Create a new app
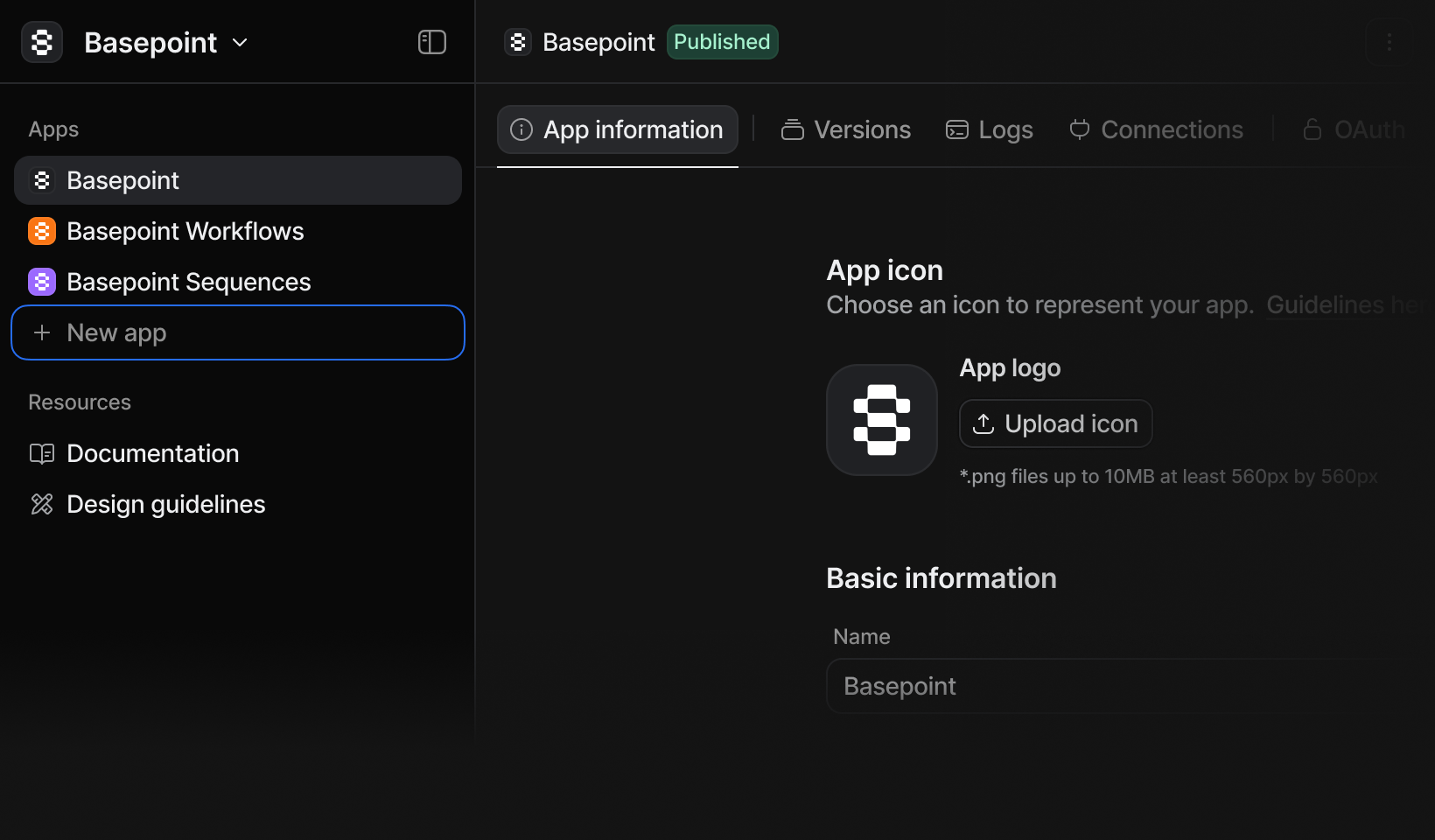 click(x=238, y=332)
